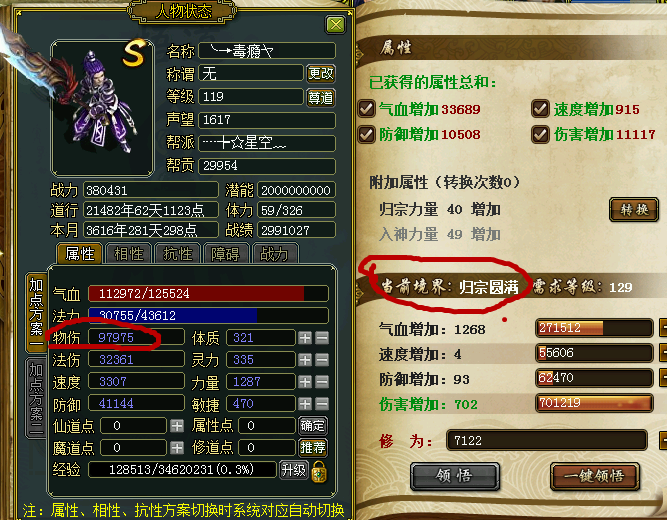The image size is (667, 520).
Task: Click the 更改 title button
Action: [x=321, y=74]
